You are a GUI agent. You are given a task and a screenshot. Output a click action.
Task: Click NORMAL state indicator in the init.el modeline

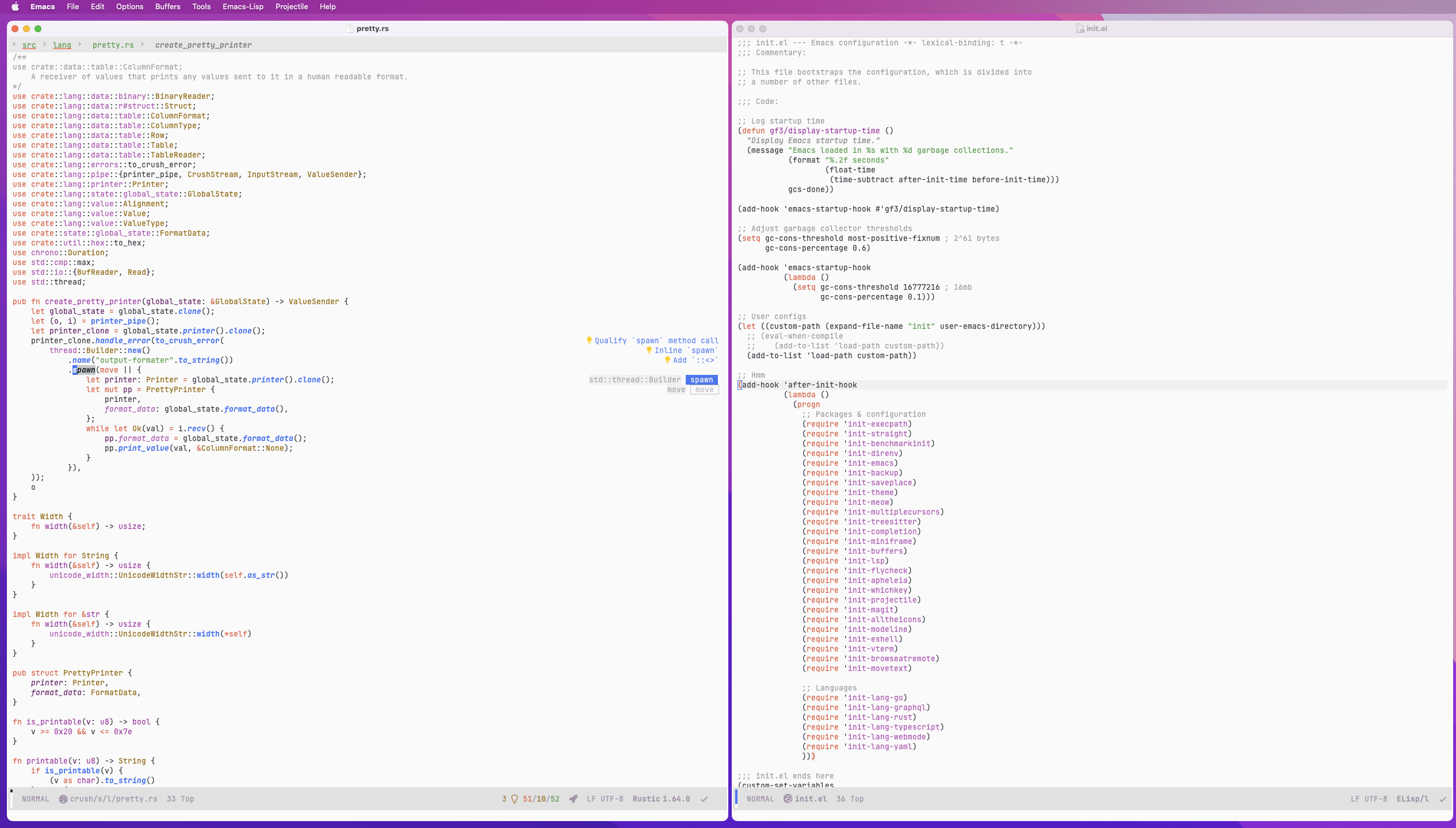coord(760,799)
